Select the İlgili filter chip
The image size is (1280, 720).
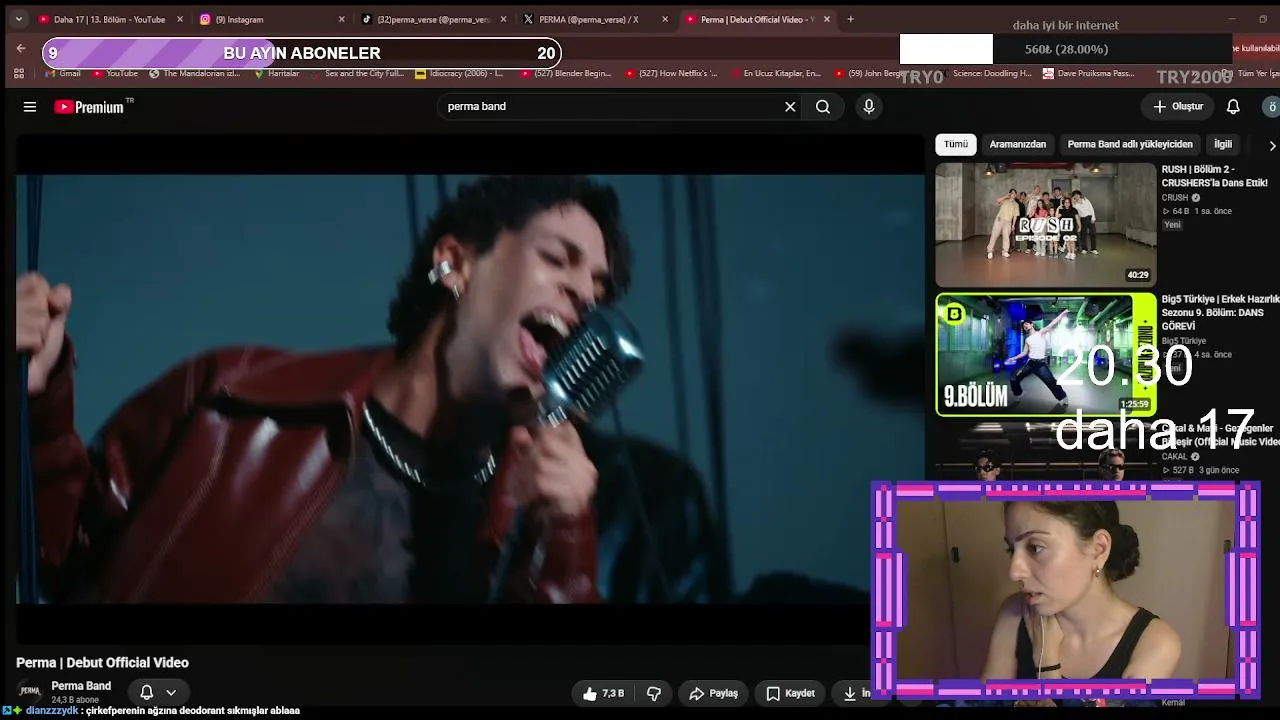click(1223, 144)
